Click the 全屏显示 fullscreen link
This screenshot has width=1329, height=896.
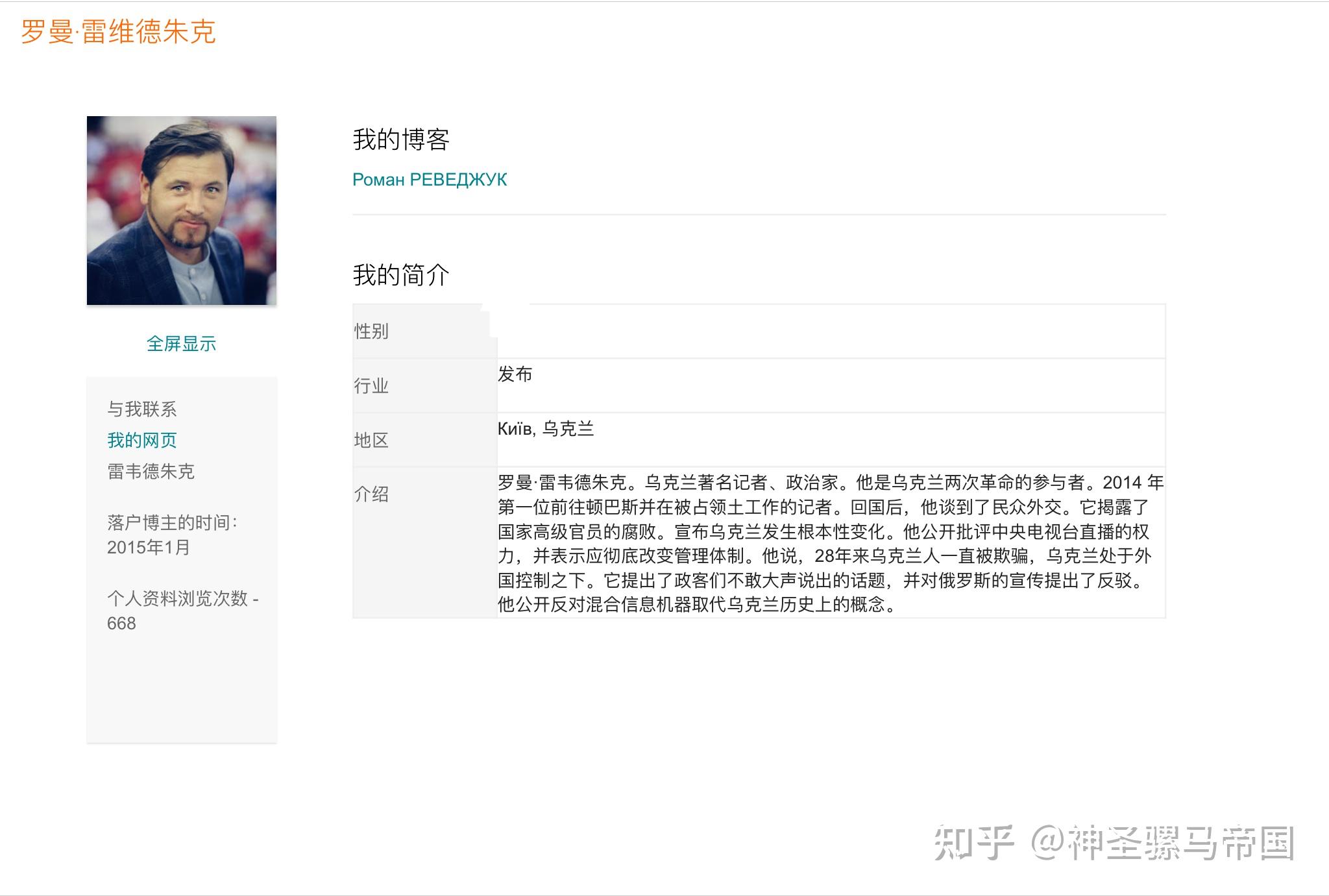(x=181, y=344)
